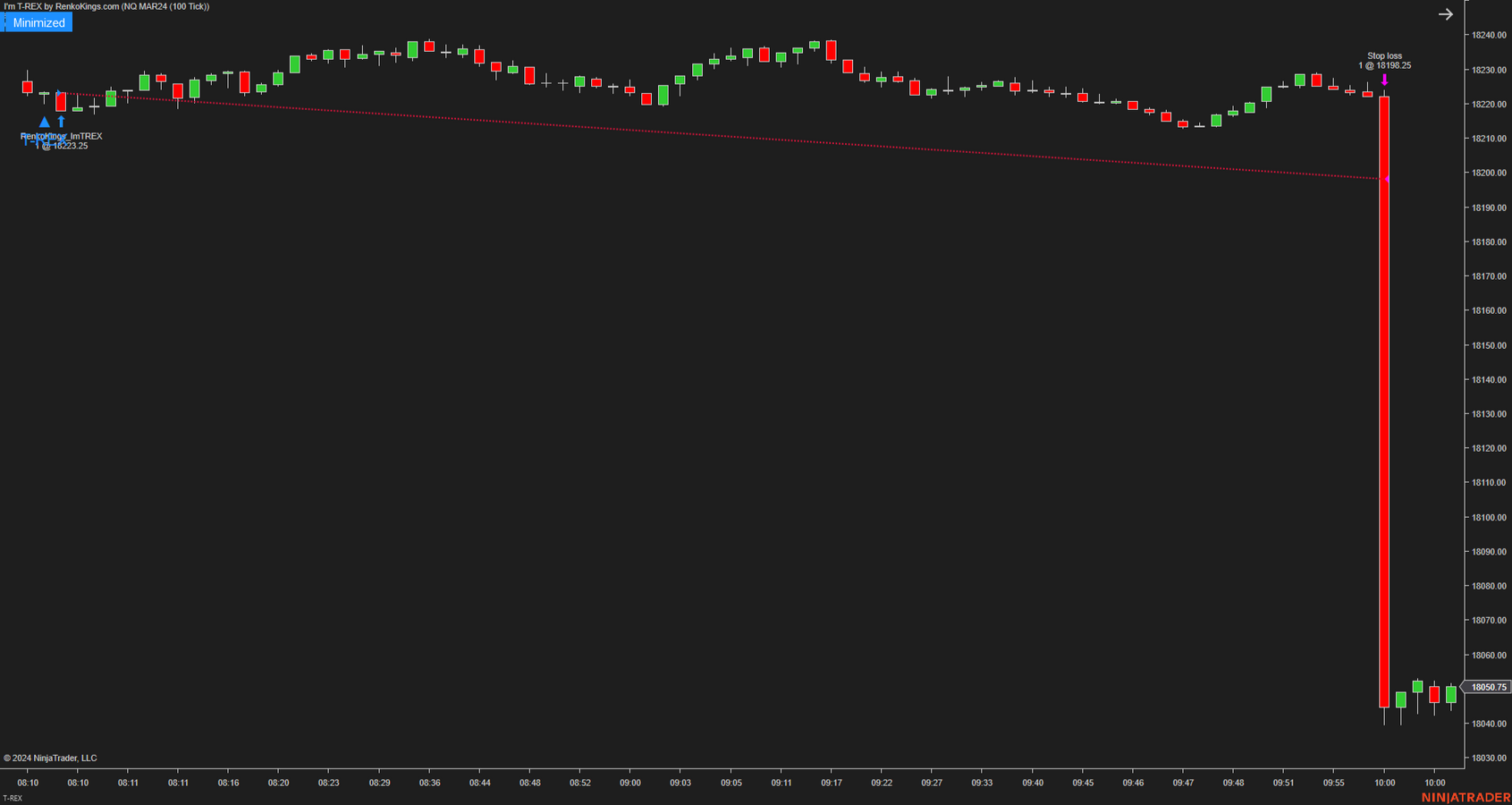
Task: Click the blue Minimized panel button
Action: tap(38, 23)
